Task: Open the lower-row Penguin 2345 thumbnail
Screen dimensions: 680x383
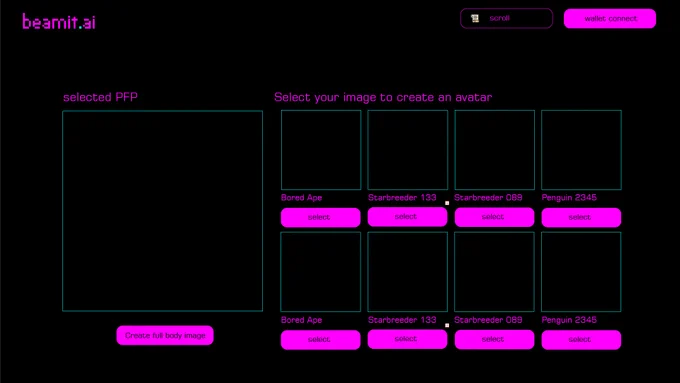Action: pyautogui.click(x=581, y=272)
